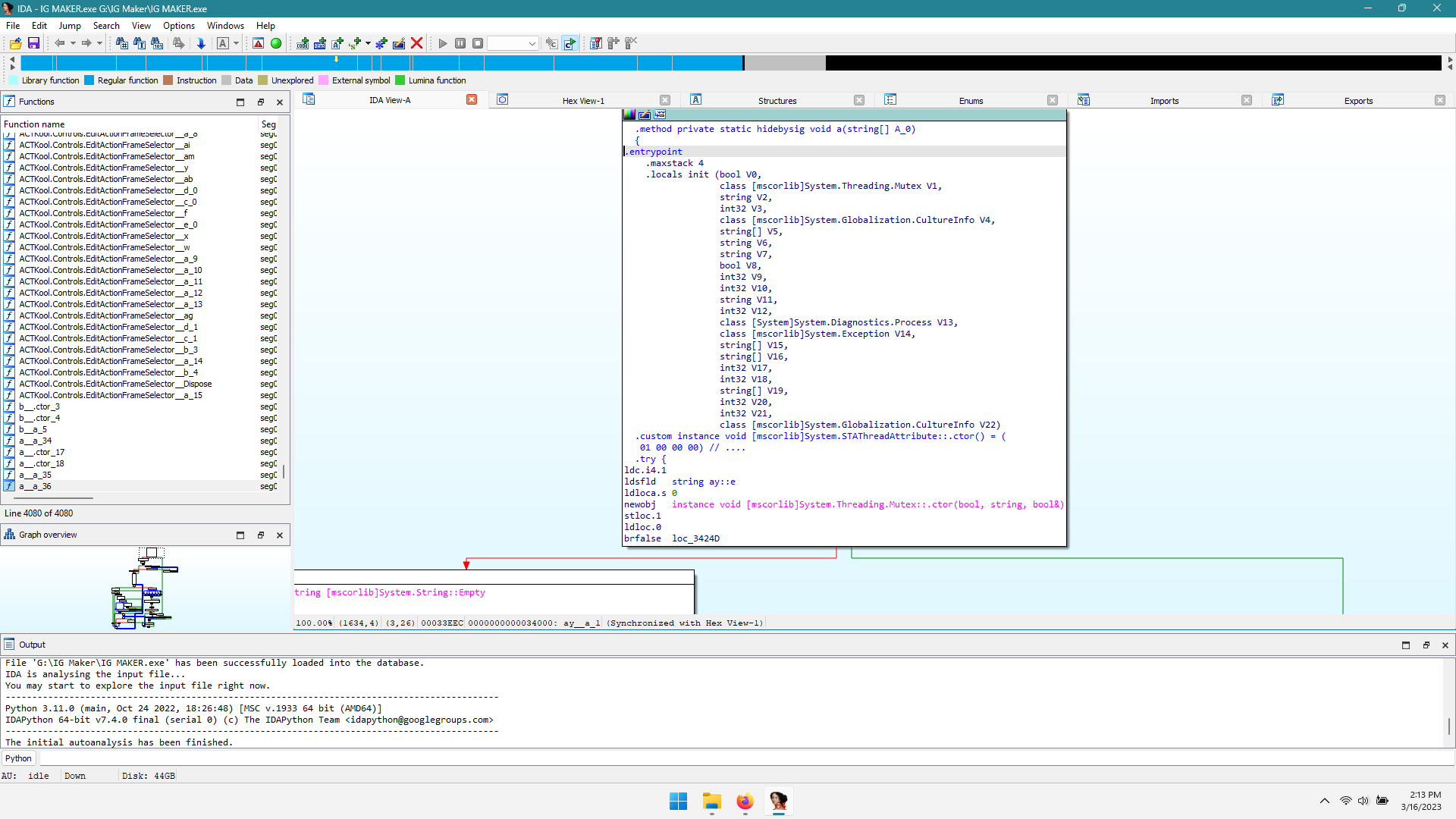Open File Explorer from taskbar
Screen dimensions: 1456x819
pos(711,802)
